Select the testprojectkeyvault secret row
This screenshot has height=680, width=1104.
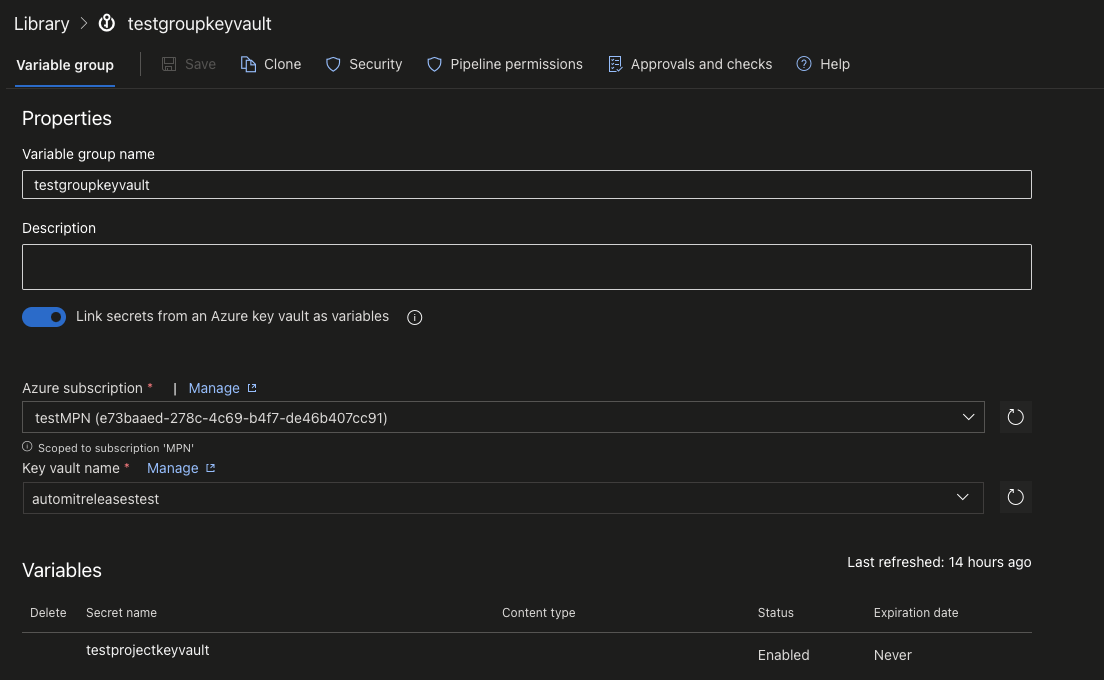pyautogui.click(x=148, y=650)
